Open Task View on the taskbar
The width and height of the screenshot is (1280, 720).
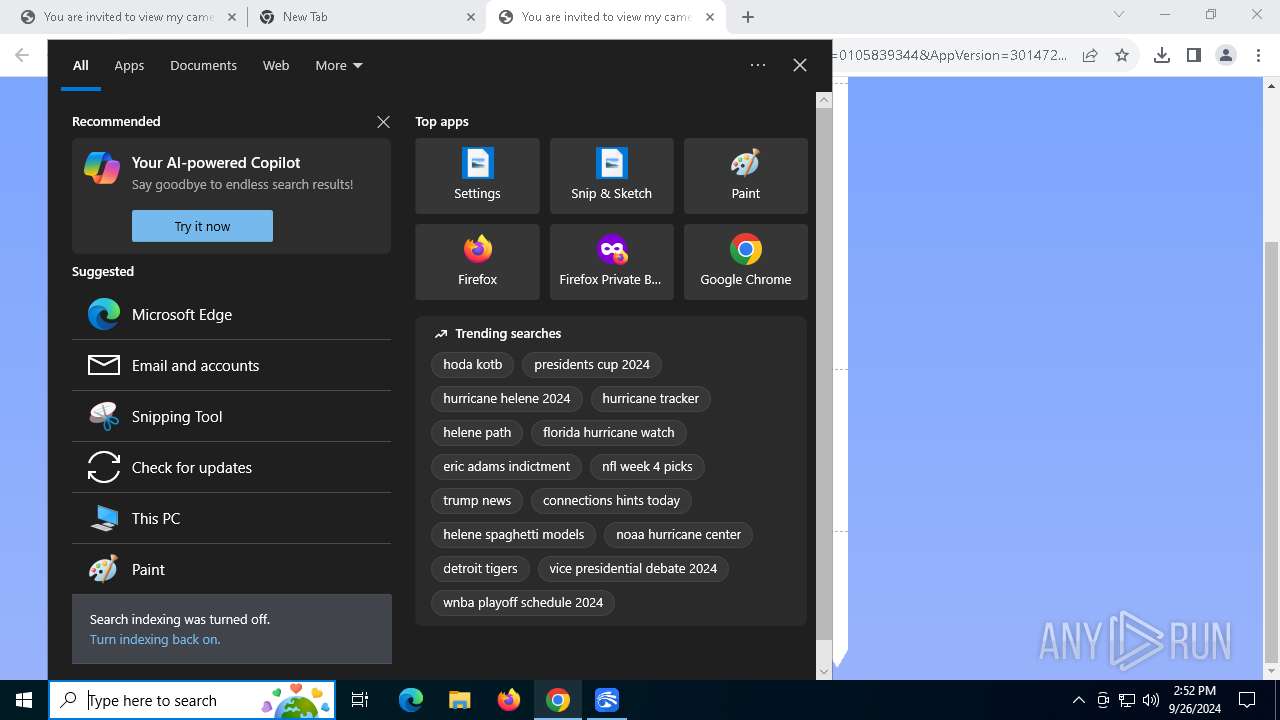[x=360, y=700]
